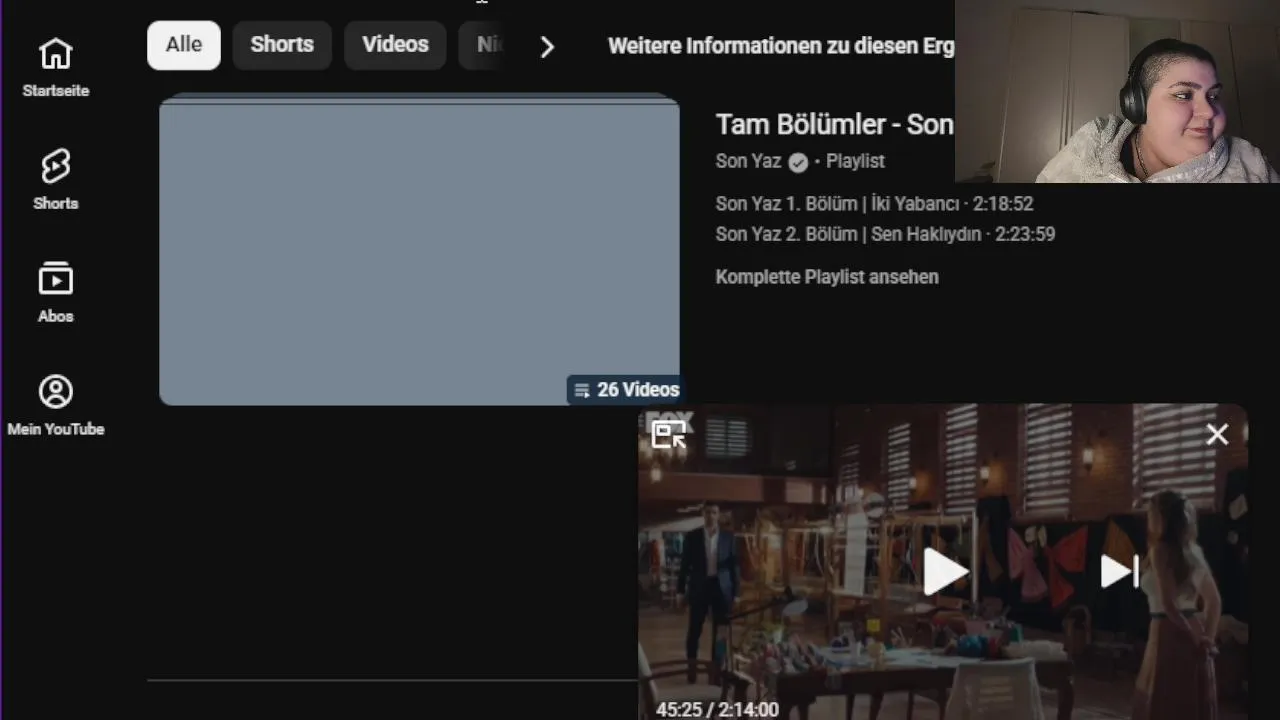The height and width of the screenshot is (720, 1280).
Task: Close the miniplayer
Action: [x=1217, y=434]
